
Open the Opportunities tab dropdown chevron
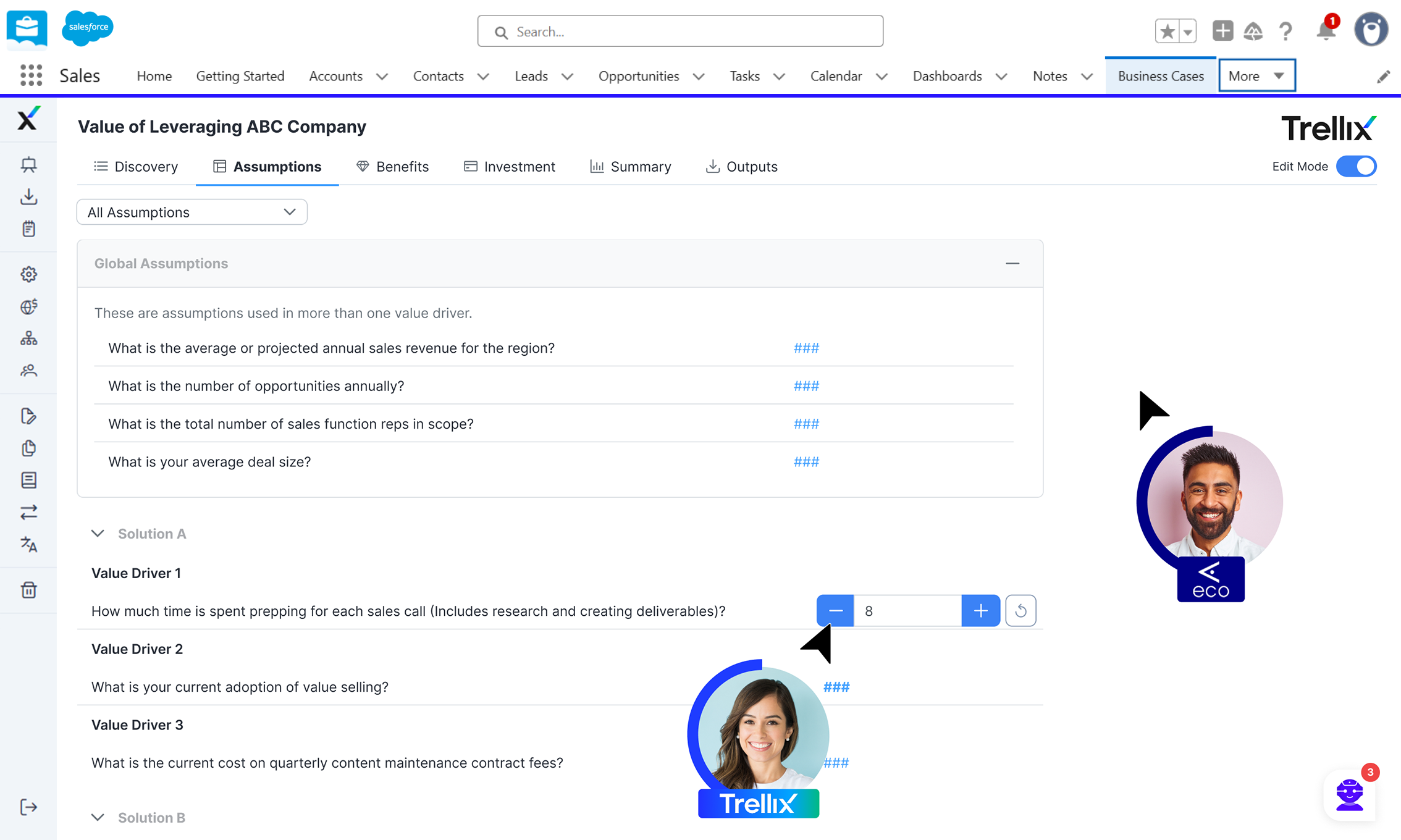point(699,76)
